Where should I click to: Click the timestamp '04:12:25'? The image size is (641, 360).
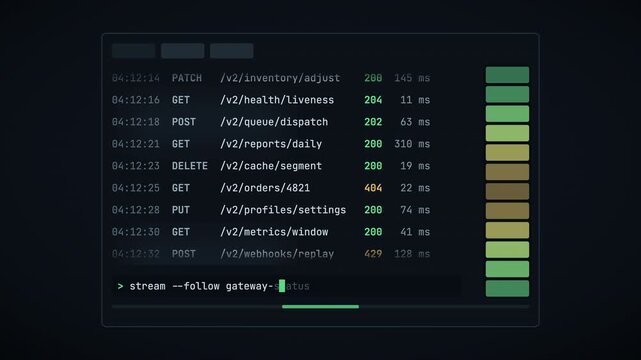[x=136, y=188]
